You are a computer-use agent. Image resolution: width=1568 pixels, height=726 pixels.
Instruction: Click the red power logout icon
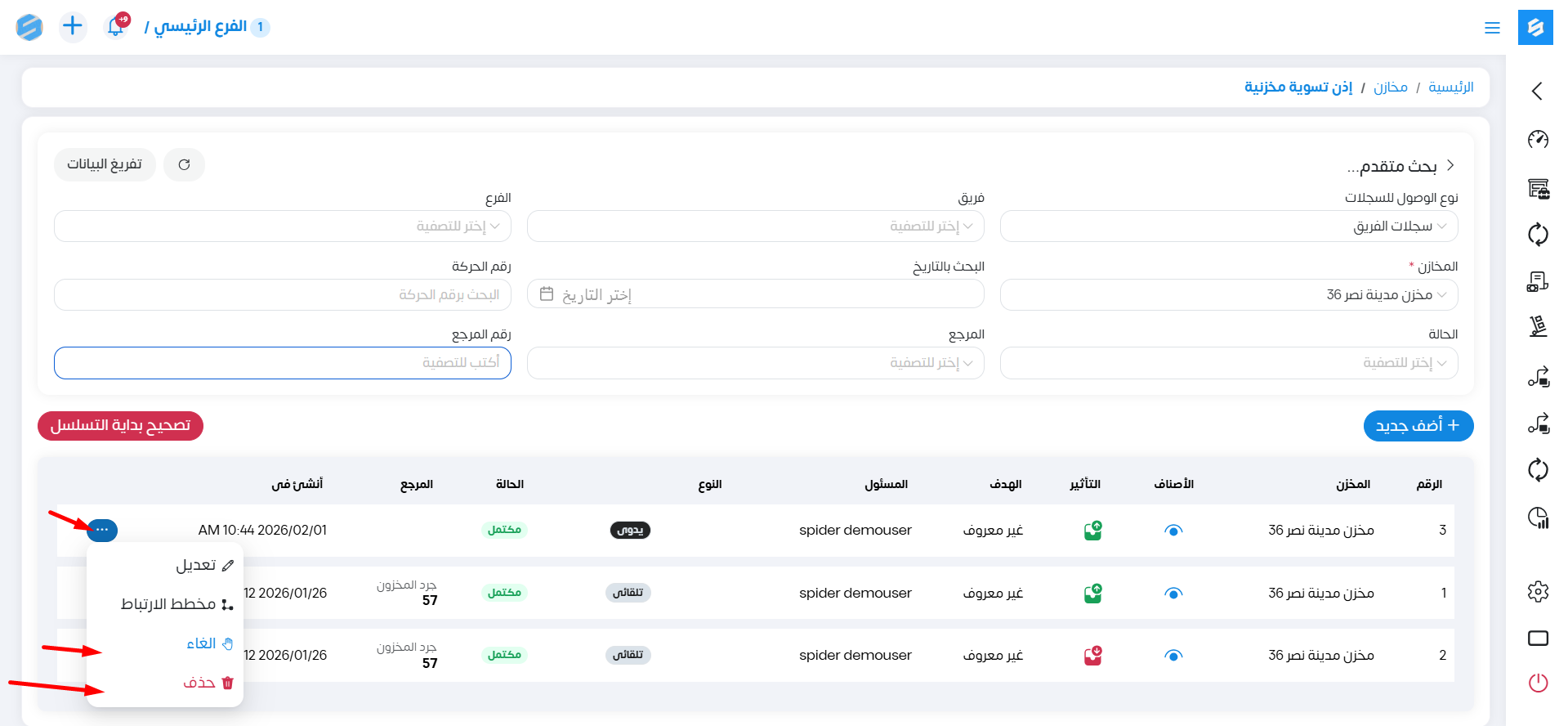[x=1538, y=683]
